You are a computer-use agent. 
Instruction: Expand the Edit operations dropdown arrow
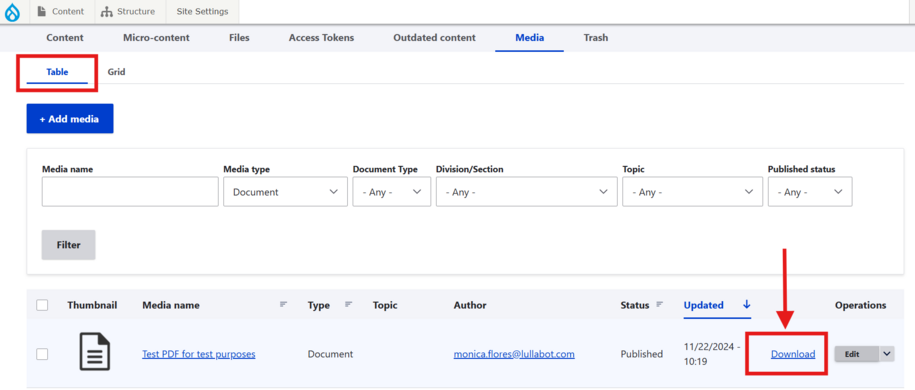point(887,354)
